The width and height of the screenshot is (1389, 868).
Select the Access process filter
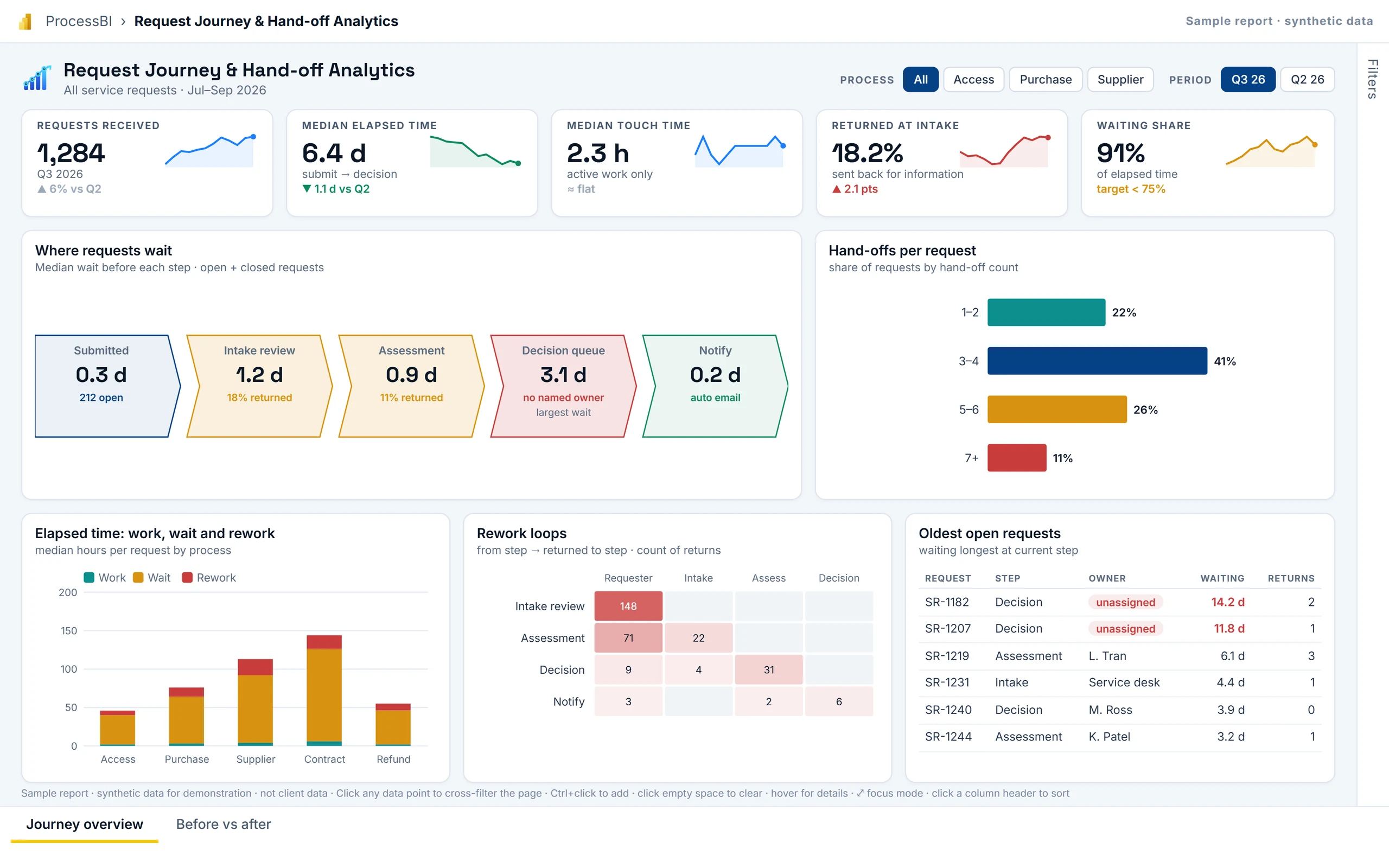pos(973,79)
